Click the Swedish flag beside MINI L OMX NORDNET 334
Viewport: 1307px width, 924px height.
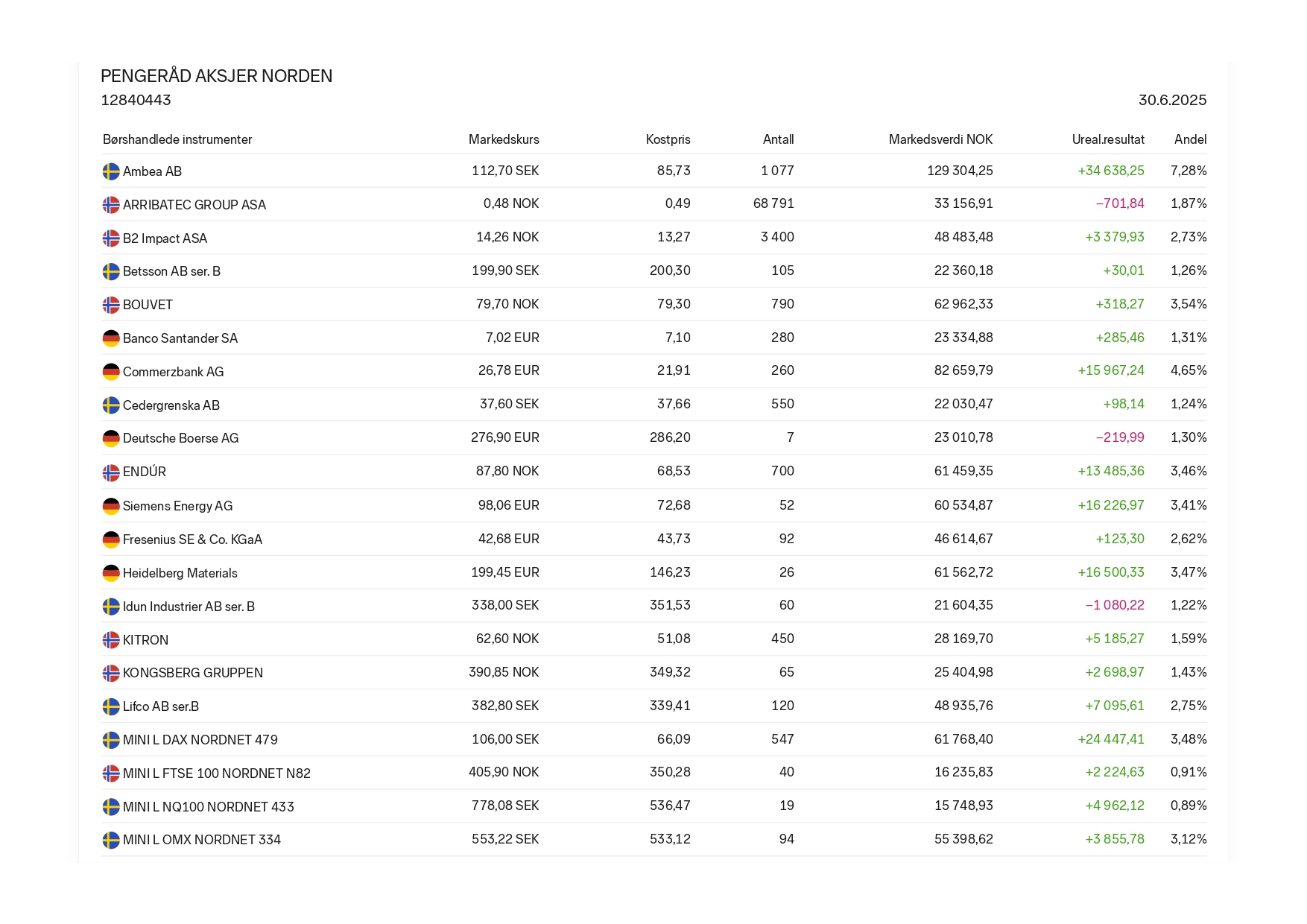tap(111, 840)
